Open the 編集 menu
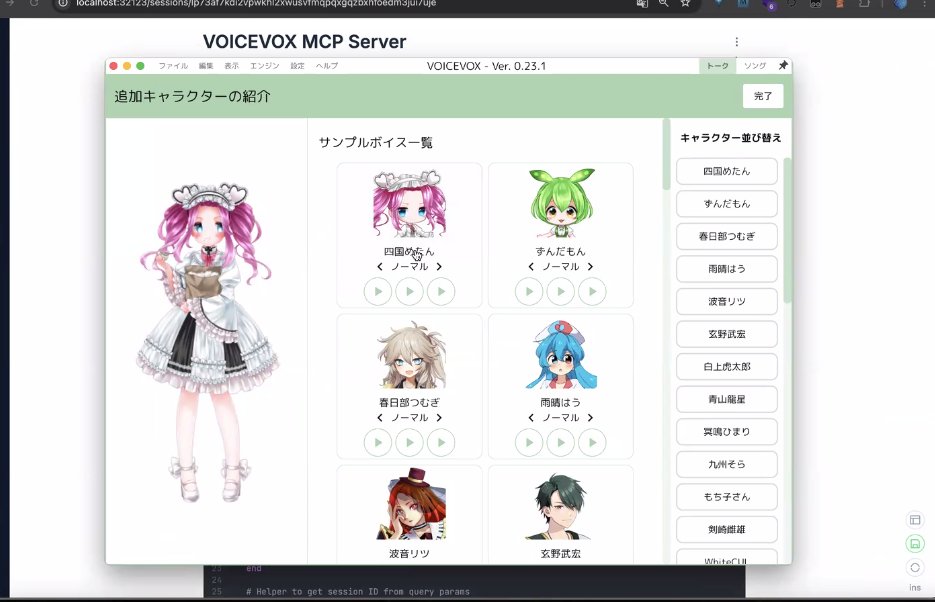This screenshot has width=935, height=602. click(x=206, y=66)
